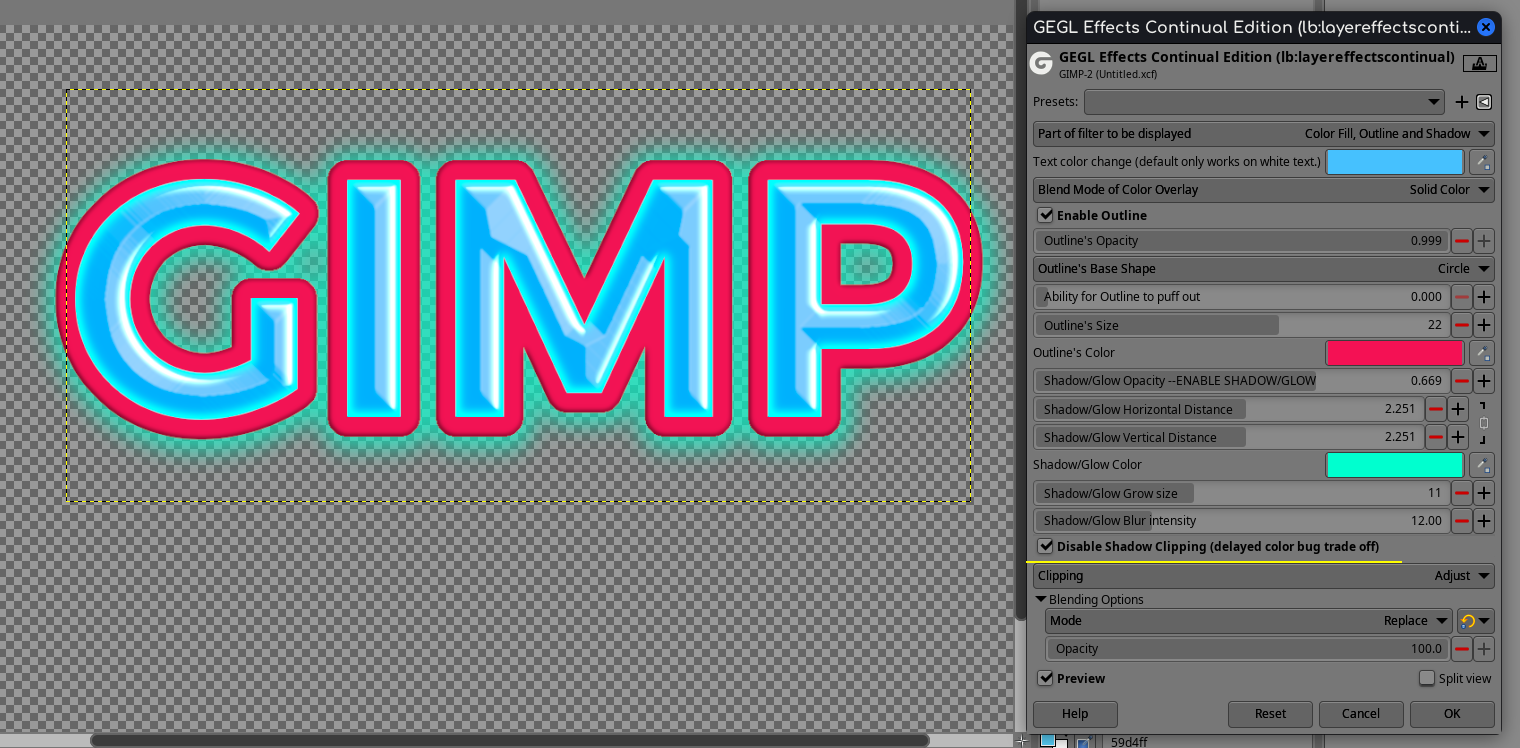Decrease Outline's Size with minus icon
Screen dimensions: 1520x748
[1462, 325]
